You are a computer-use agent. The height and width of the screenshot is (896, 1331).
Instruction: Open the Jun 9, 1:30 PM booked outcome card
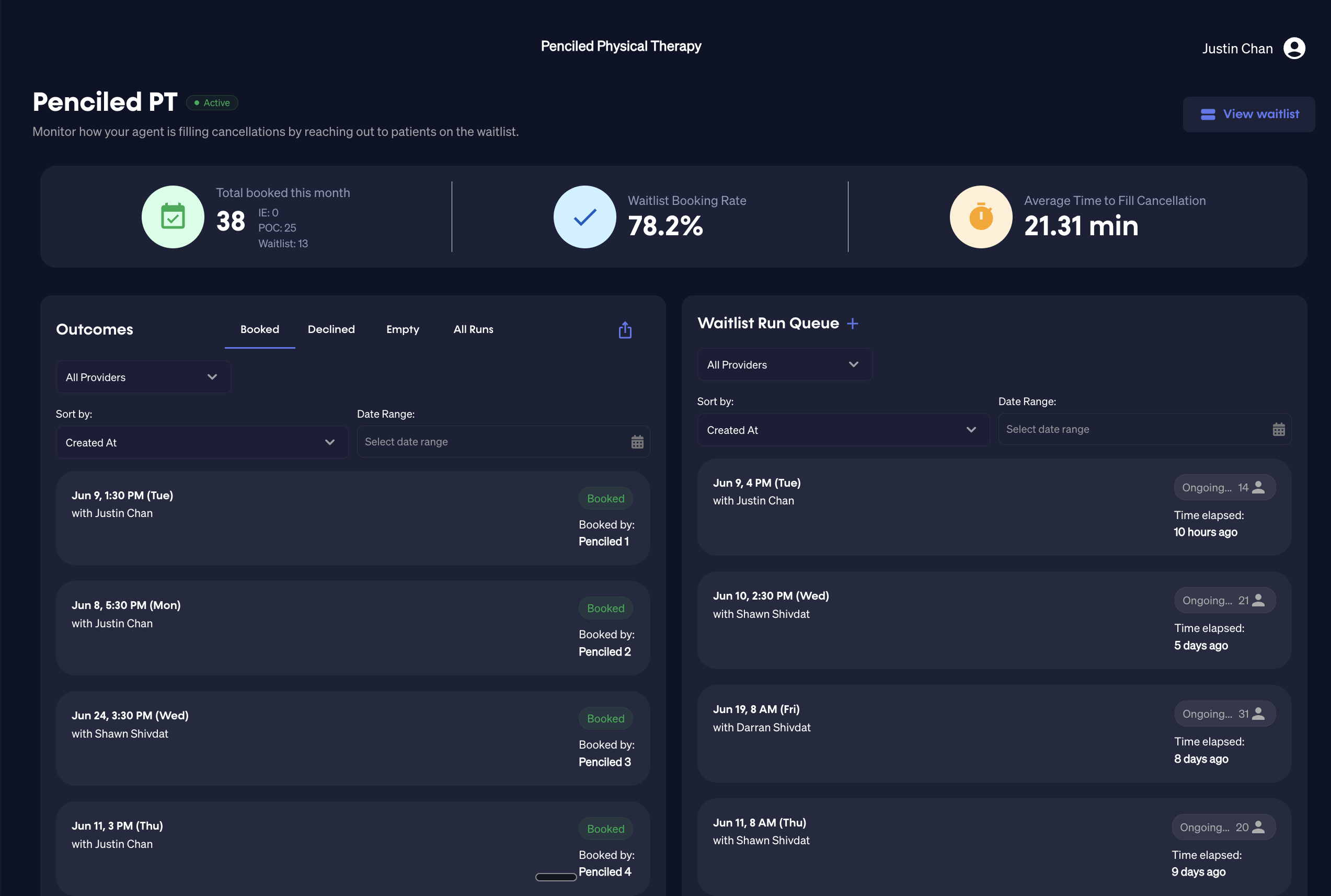352,518
